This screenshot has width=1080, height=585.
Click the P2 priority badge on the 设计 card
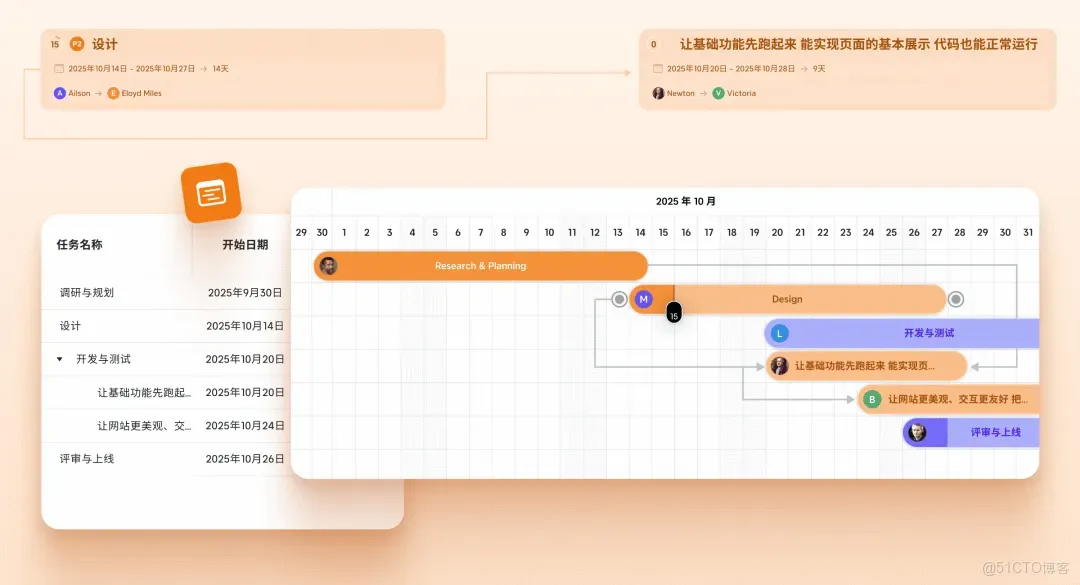76,44
